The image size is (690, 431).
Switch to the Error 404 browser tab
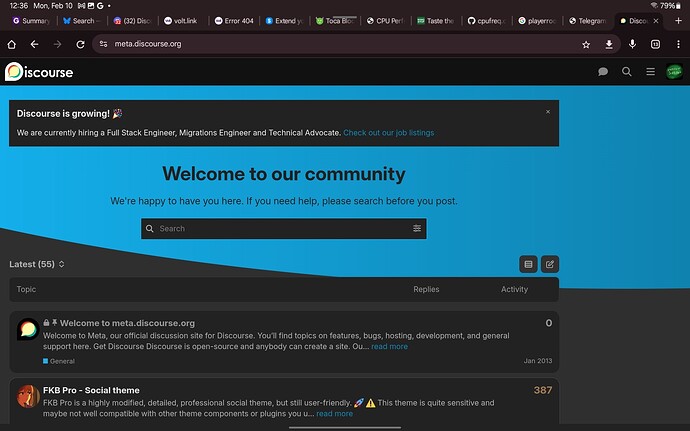[x=234, y=21]
